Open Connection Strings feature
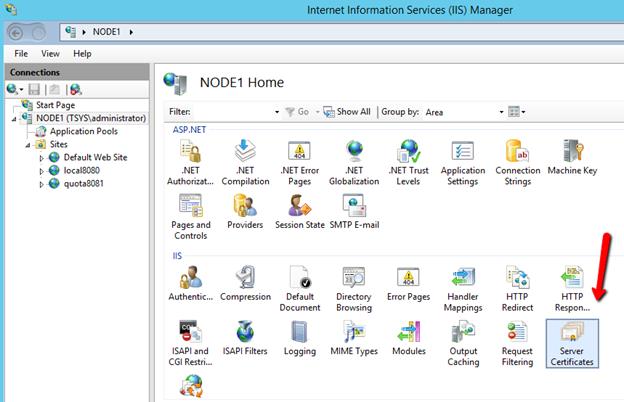Screen dimensions: 624x402 click(518, 163)
